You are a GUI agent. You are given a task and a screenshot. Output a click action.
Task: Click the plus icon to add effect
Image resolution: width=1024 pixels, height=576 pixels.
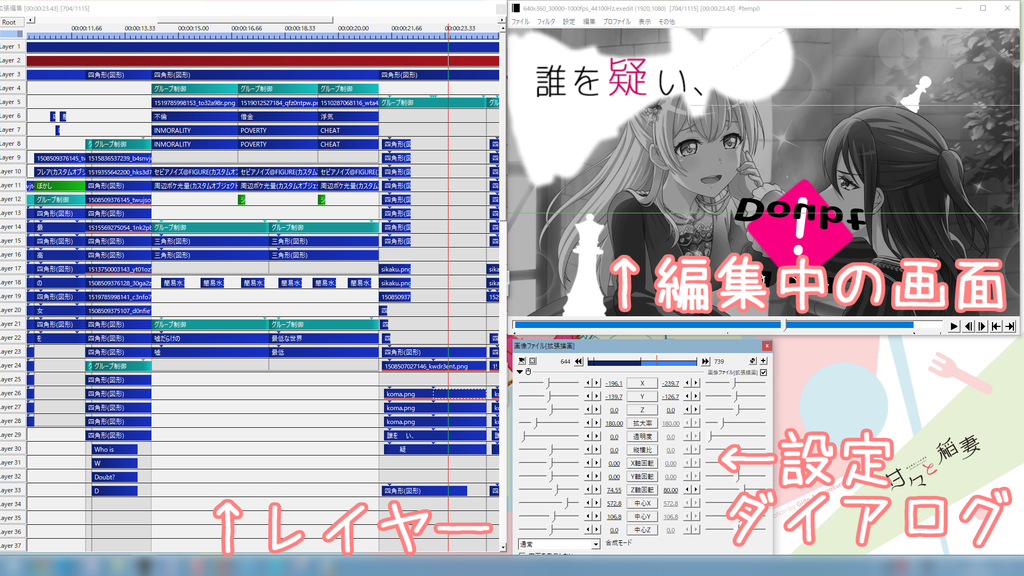[x=763, y=361]
